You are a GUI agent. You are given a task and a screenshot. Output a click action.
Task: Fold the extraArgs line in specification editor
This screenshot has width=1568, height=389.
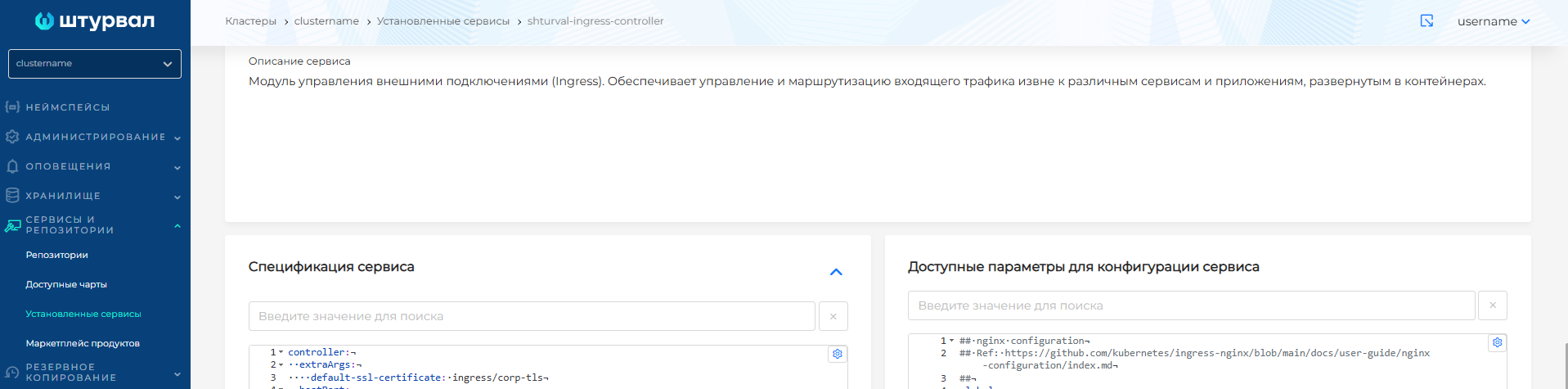pos(281,365)
